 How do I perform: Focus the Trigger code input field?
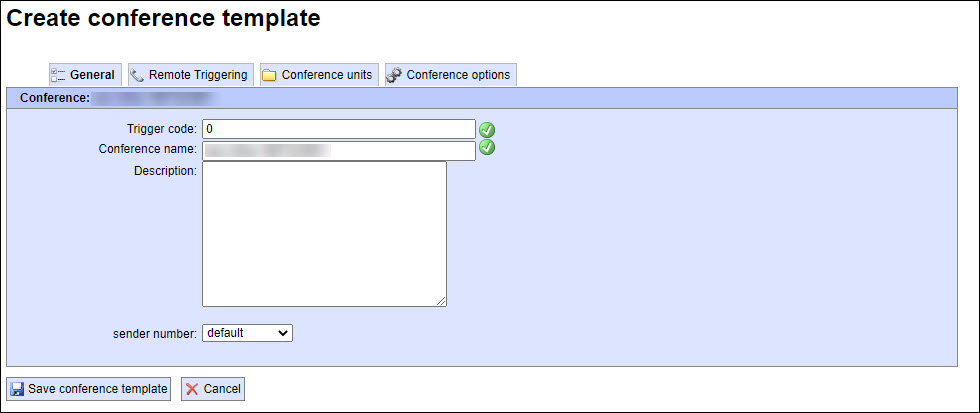pyautogui.click(x=339, y=129)
